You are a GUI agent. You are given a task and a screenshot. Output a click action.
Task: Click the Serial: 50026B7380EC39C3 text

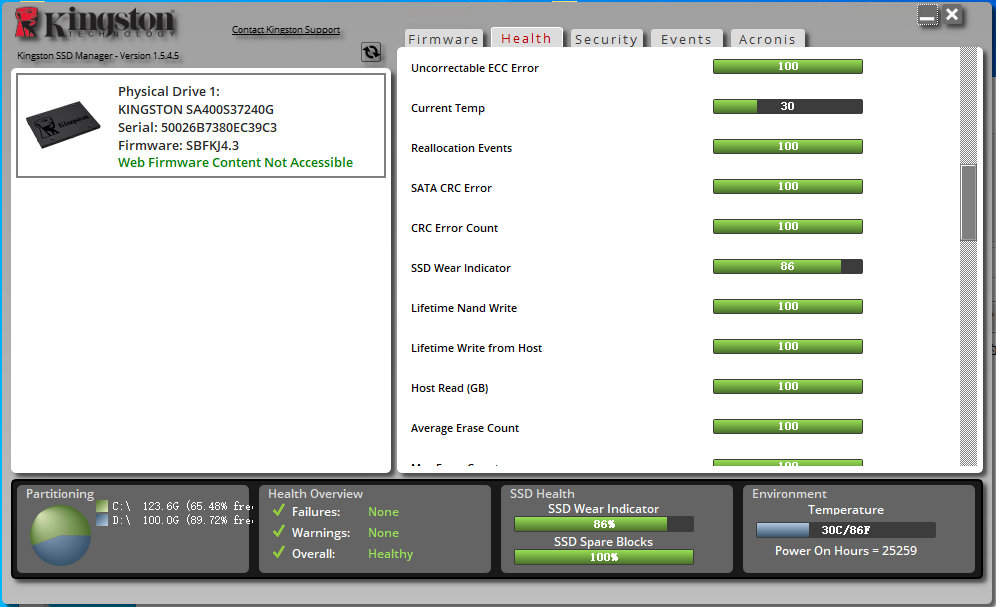(198, 128)
